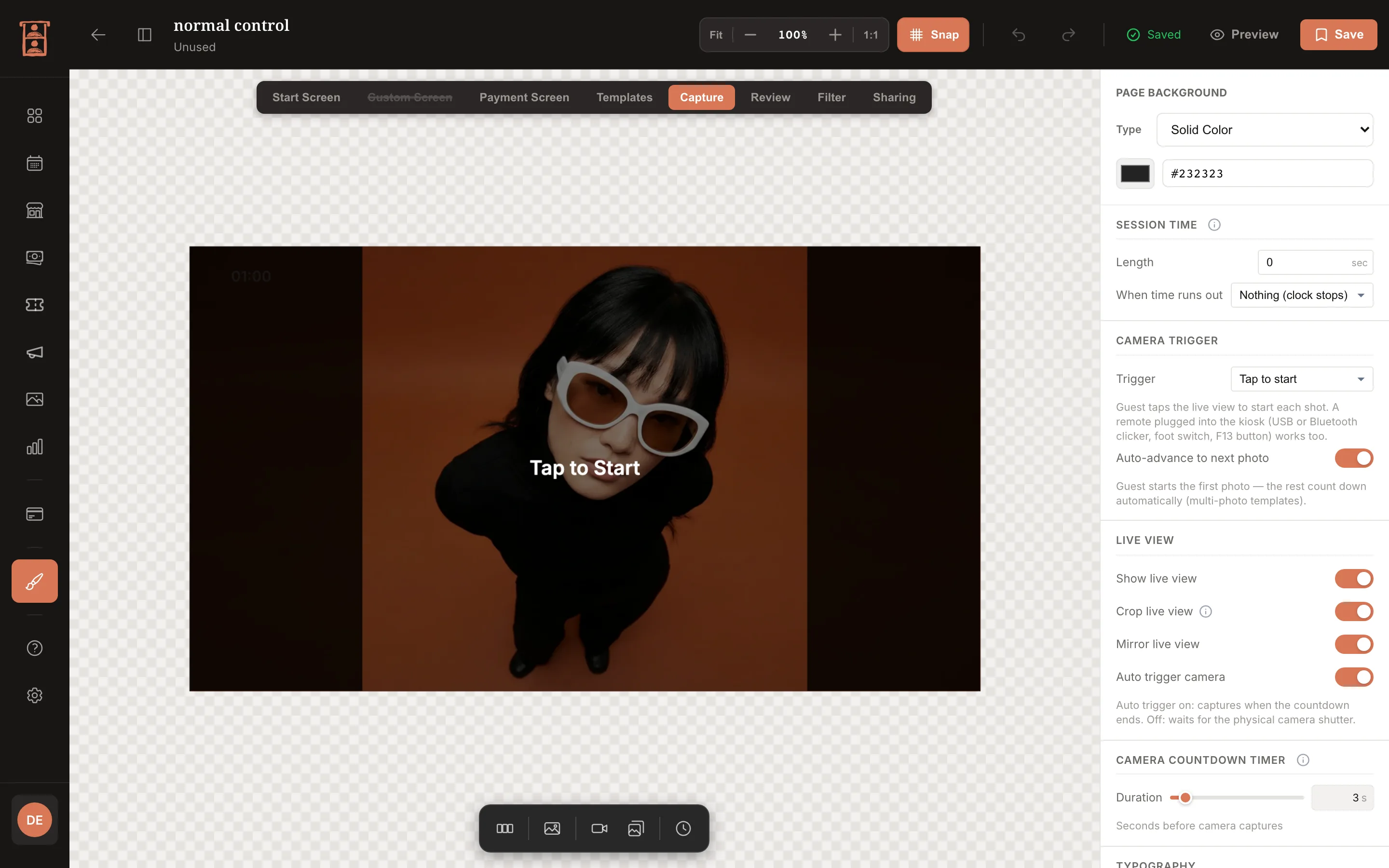The height and width of the screenshot is (868, 1389).
Task: Open the calendar icon in sidebar
Action: tap(34, 163)
